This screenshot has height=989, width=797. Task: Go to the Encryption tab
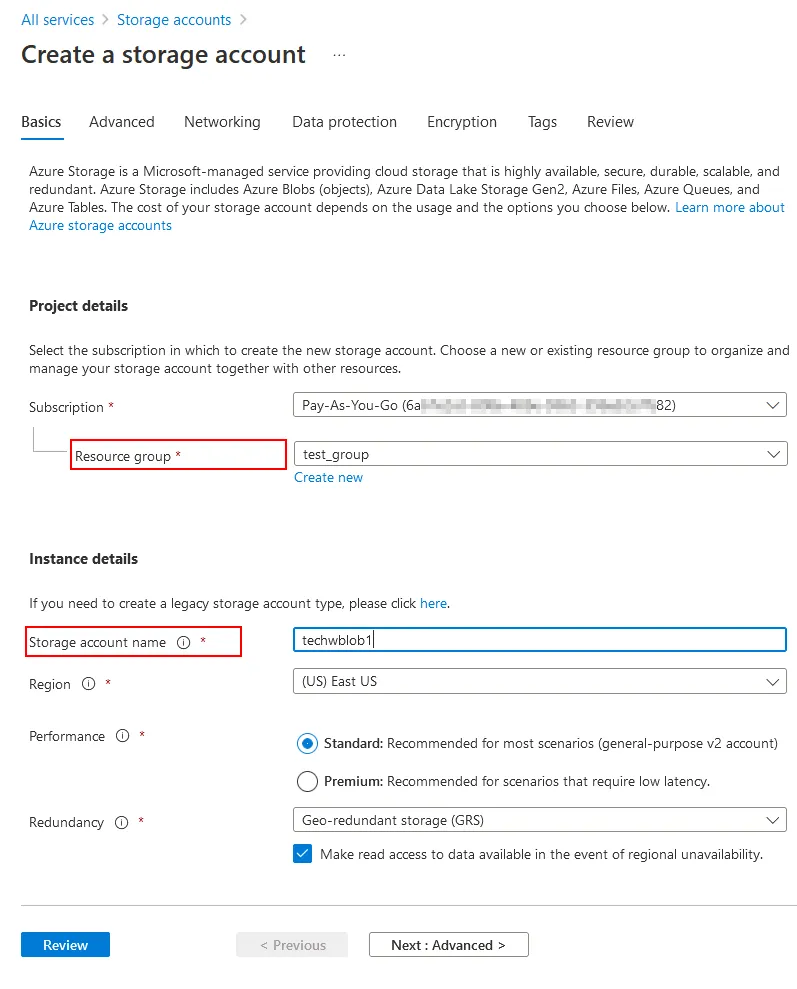click(x=461, y=122)
